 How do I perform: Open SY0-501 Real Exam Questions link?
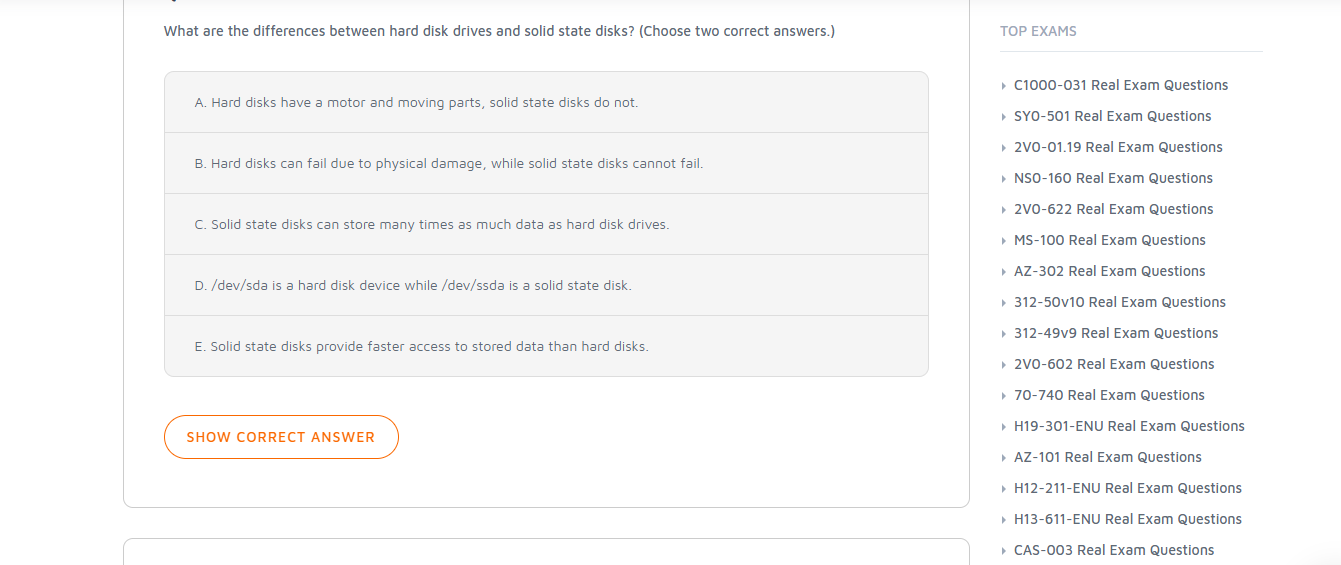tap(1112, 117)
